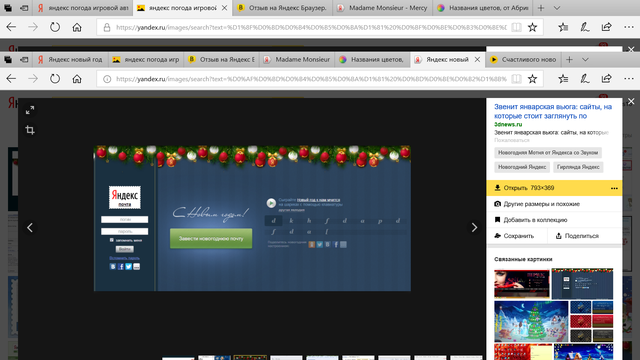Expand the image viewer to fullscreen
Viewport: 640px width, 360px height.
coord(30,110)
